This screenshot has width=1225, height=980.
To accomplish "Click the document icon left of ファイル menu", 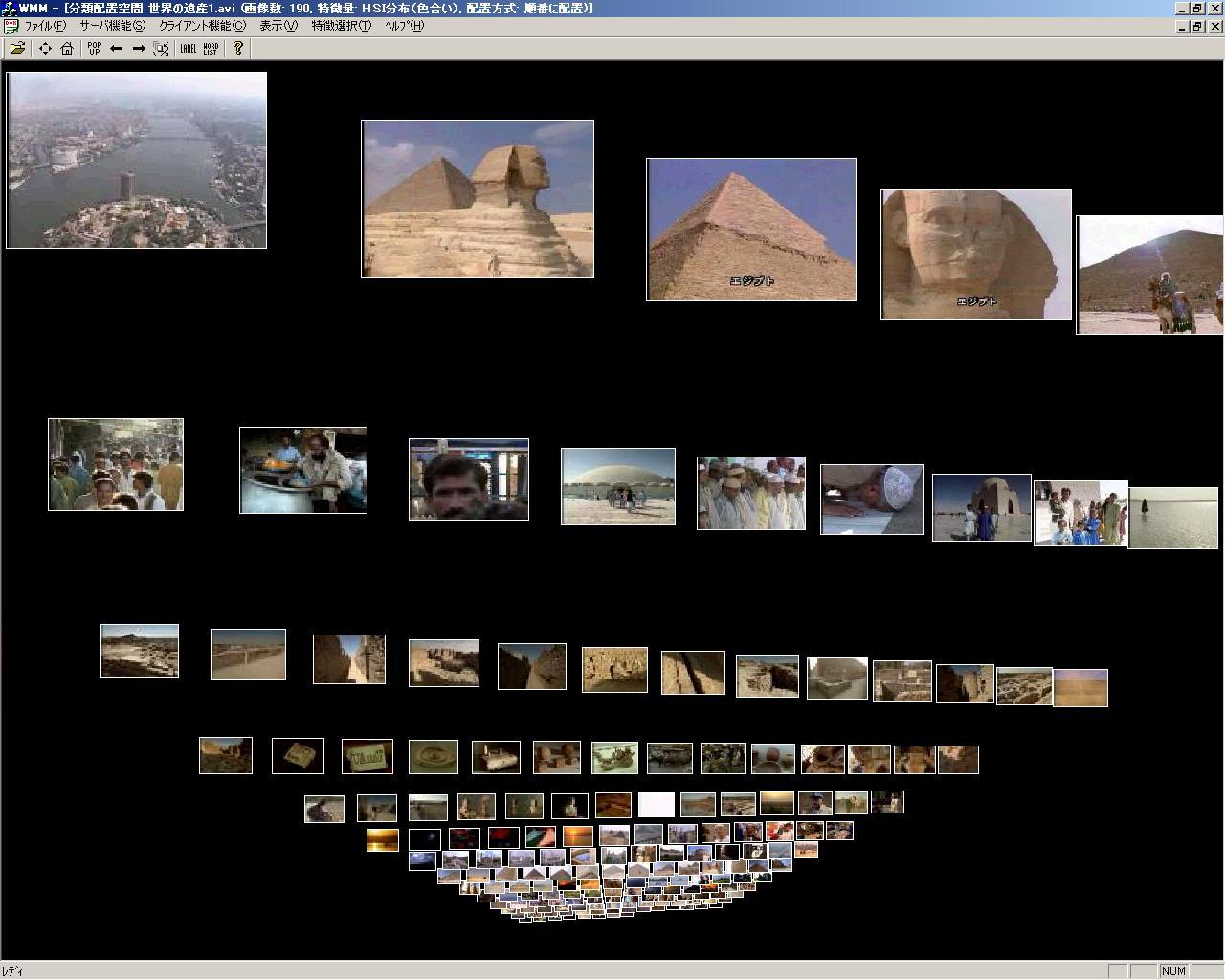I will point(11,26).
